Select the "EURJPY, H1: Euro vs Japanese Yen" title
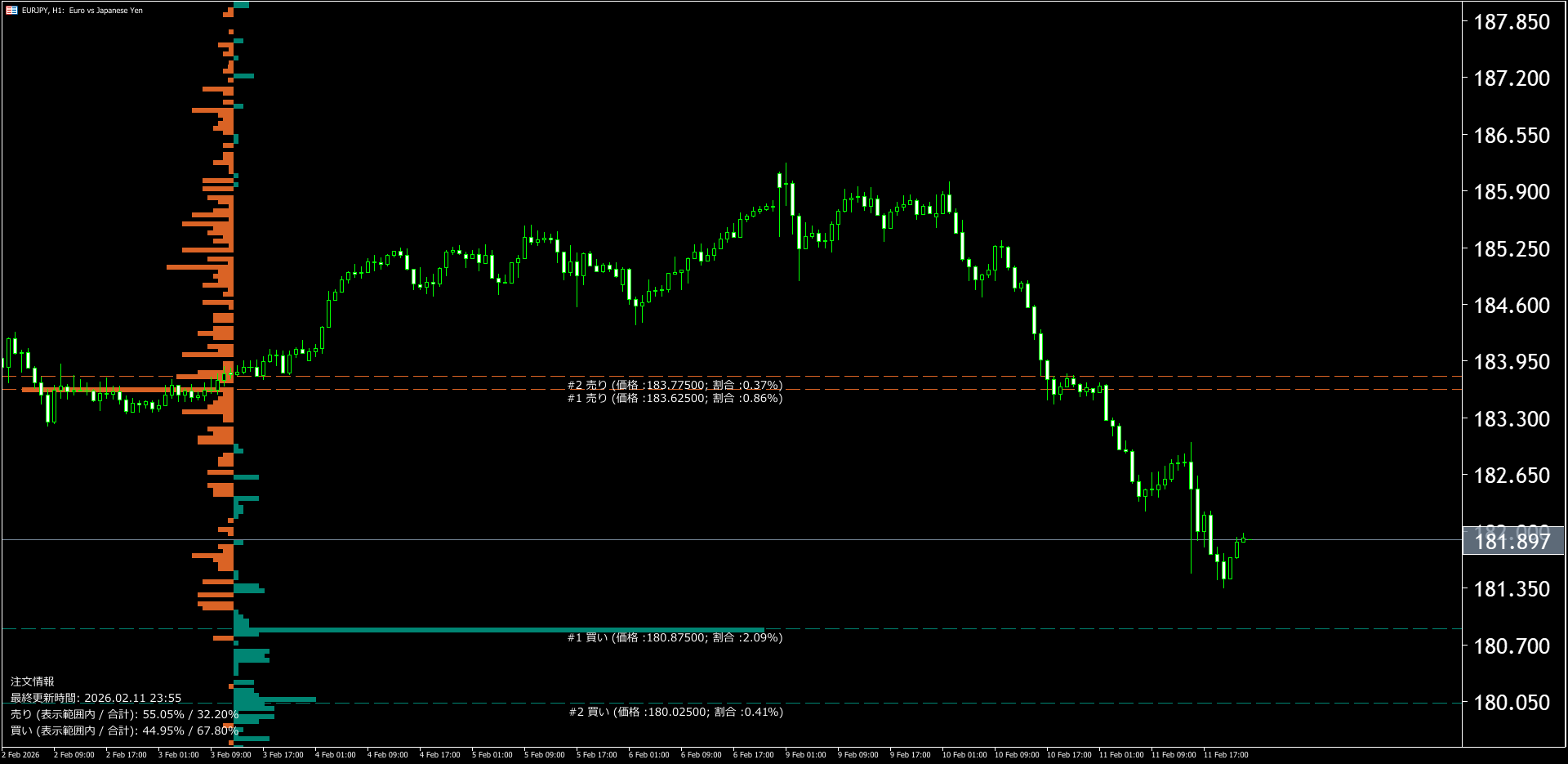 pos(82,11)
